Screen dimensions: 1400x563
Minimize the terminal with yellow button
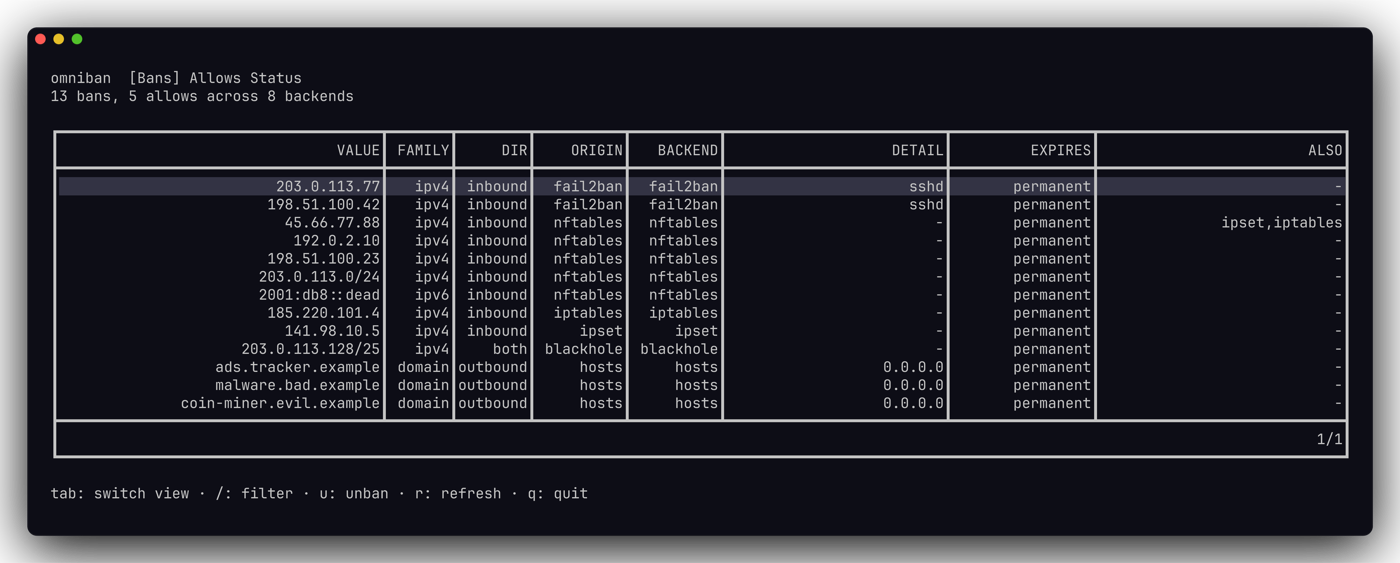pyautogui.click(x=59, y=39)
